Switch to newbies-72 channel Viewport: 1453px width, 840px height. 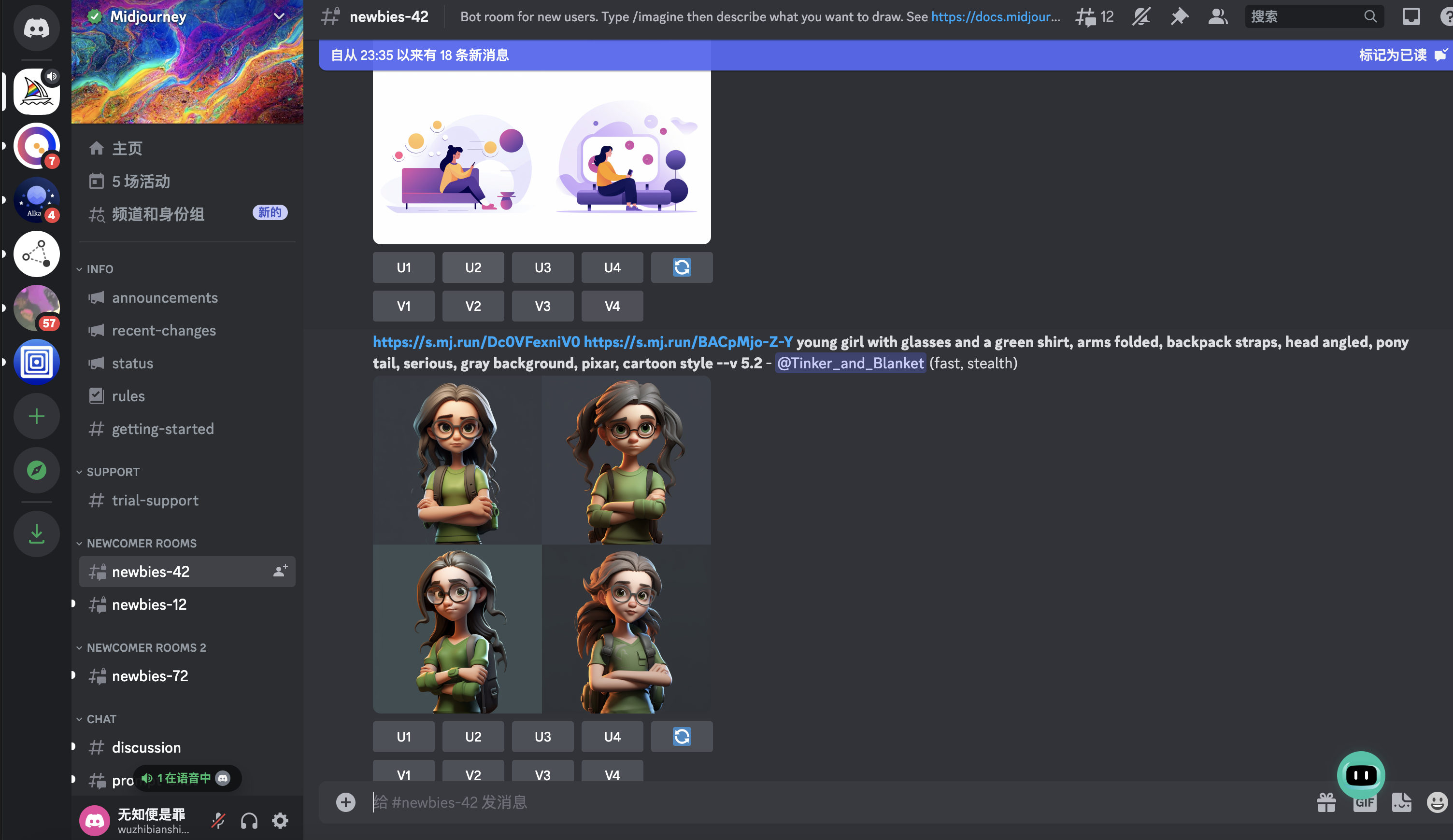point(187,676)
